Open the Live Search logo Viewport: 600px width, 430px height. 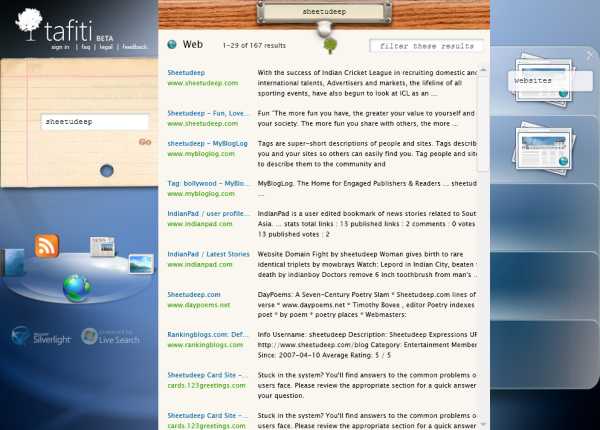(x=111, y=337)
